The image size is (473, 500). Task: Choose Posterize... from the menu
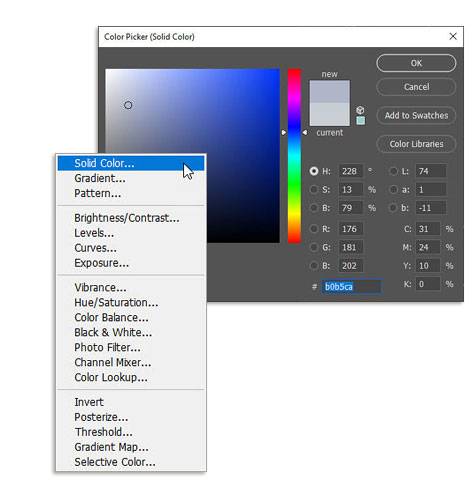131,417
